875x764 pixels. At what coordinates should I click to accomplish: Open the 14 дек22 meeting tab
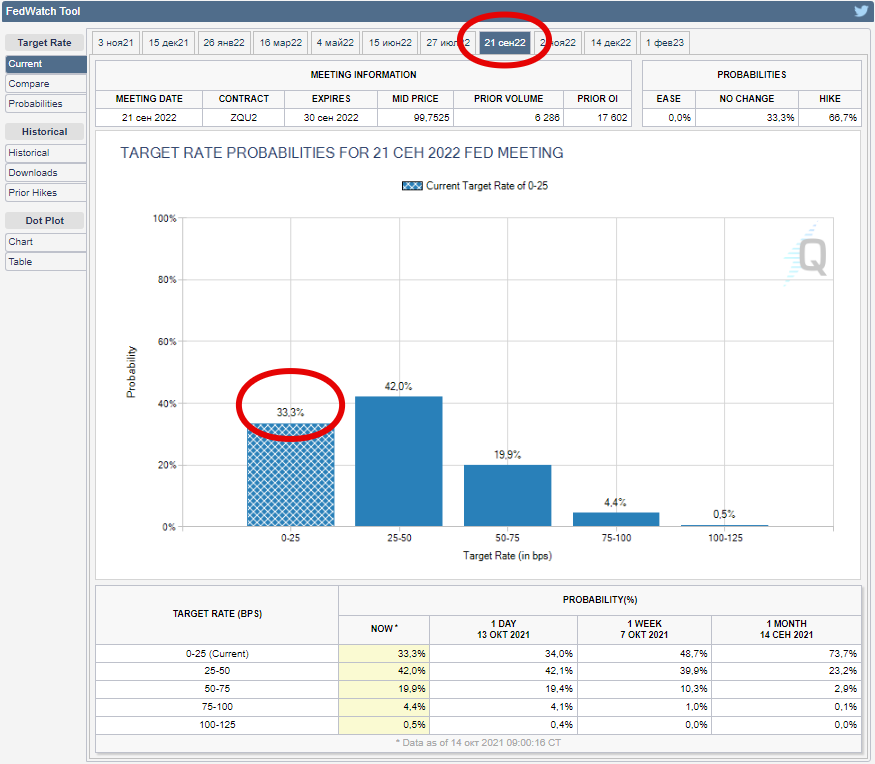pyautogui.click(x=611, y=42)
